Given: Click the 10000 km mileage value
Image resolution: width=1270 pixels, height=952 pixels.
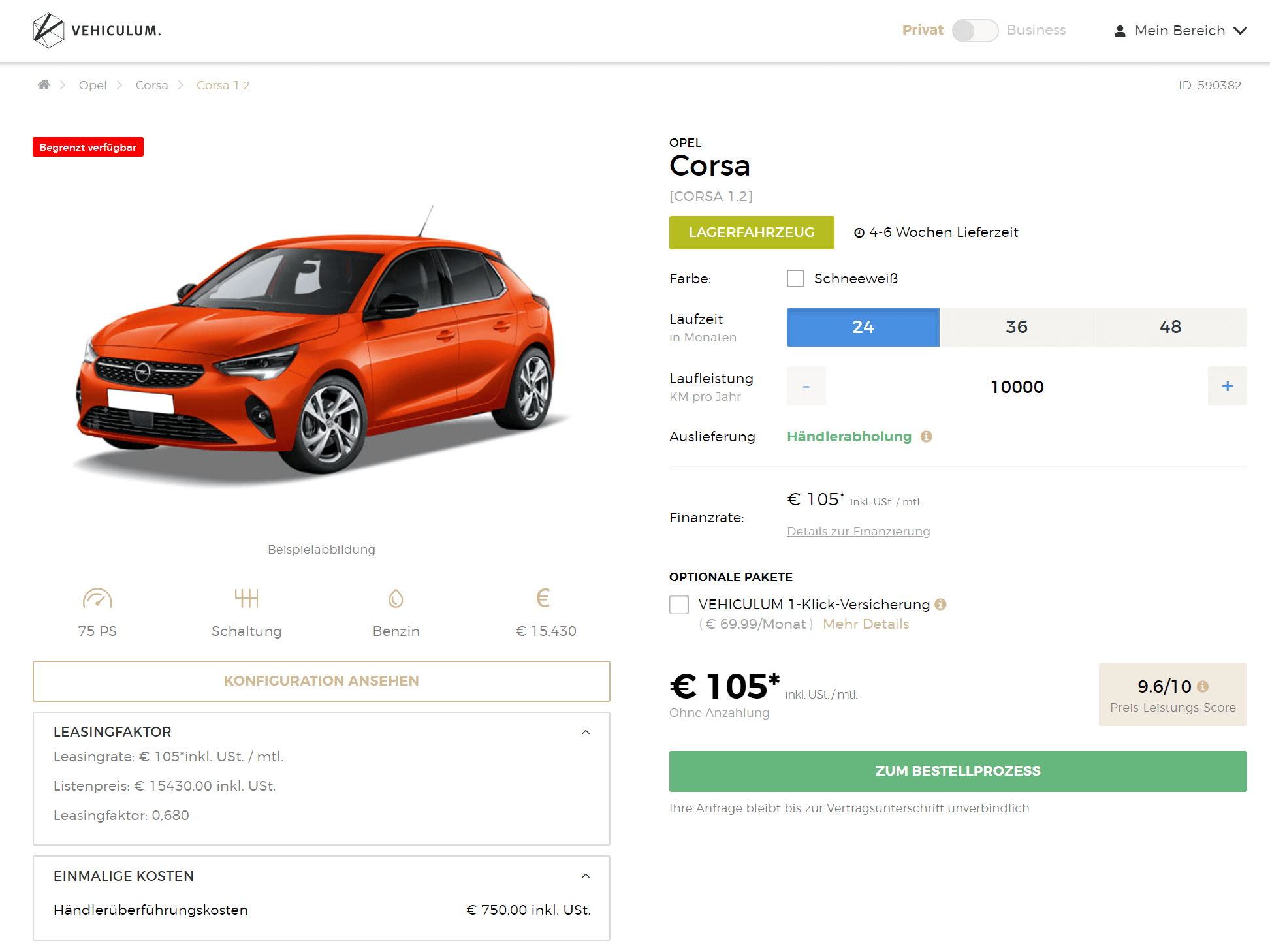Looking at the screenshot, I should 1017,387.
